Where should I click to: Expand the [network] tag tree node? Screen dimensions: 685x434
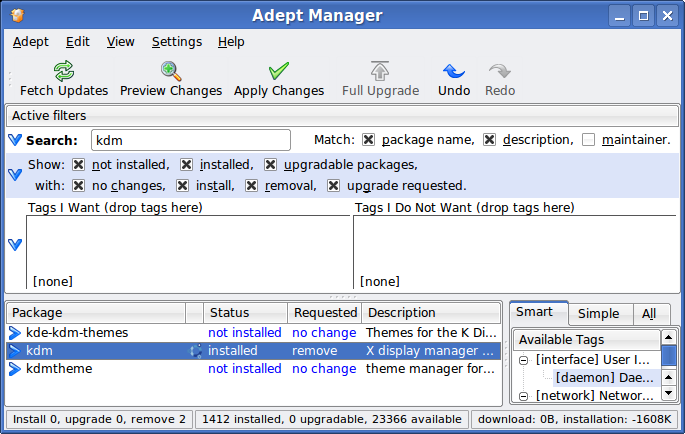point(523,396)
